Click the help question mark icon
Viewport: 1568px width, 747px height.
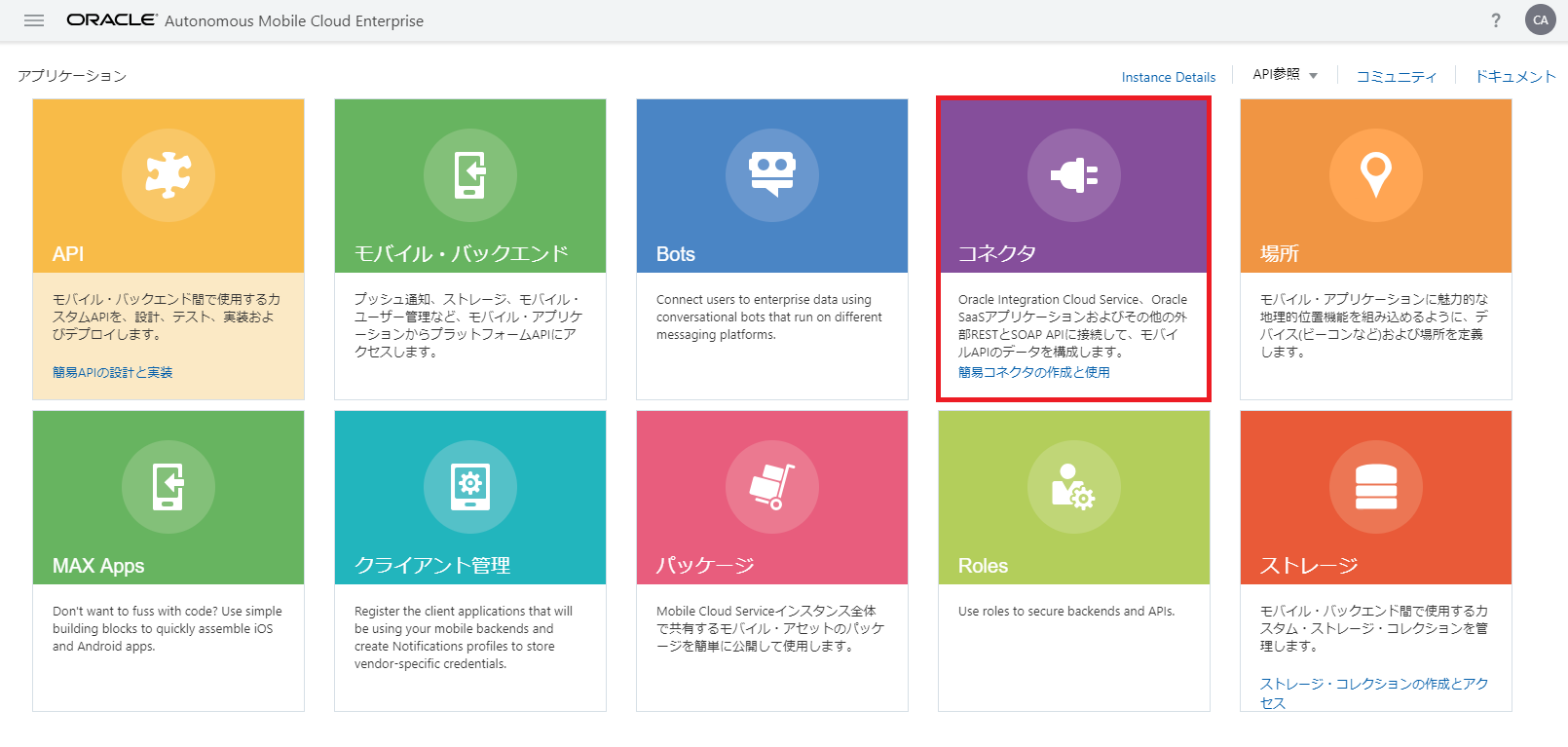tap(1496, 20)
